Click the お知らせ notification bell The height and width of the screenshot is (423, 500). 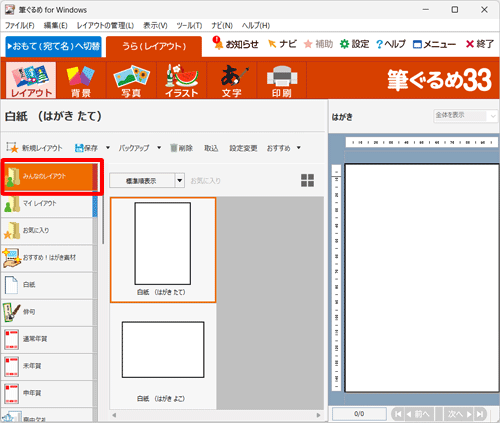click(236, 44)
